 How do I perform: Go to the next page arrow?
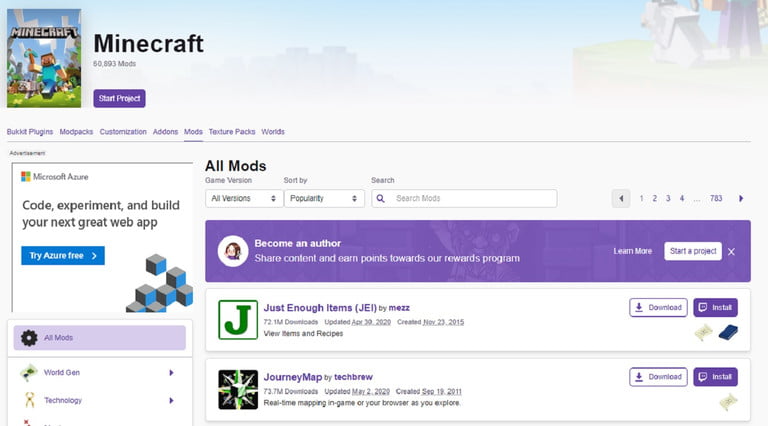click(741, 198)
